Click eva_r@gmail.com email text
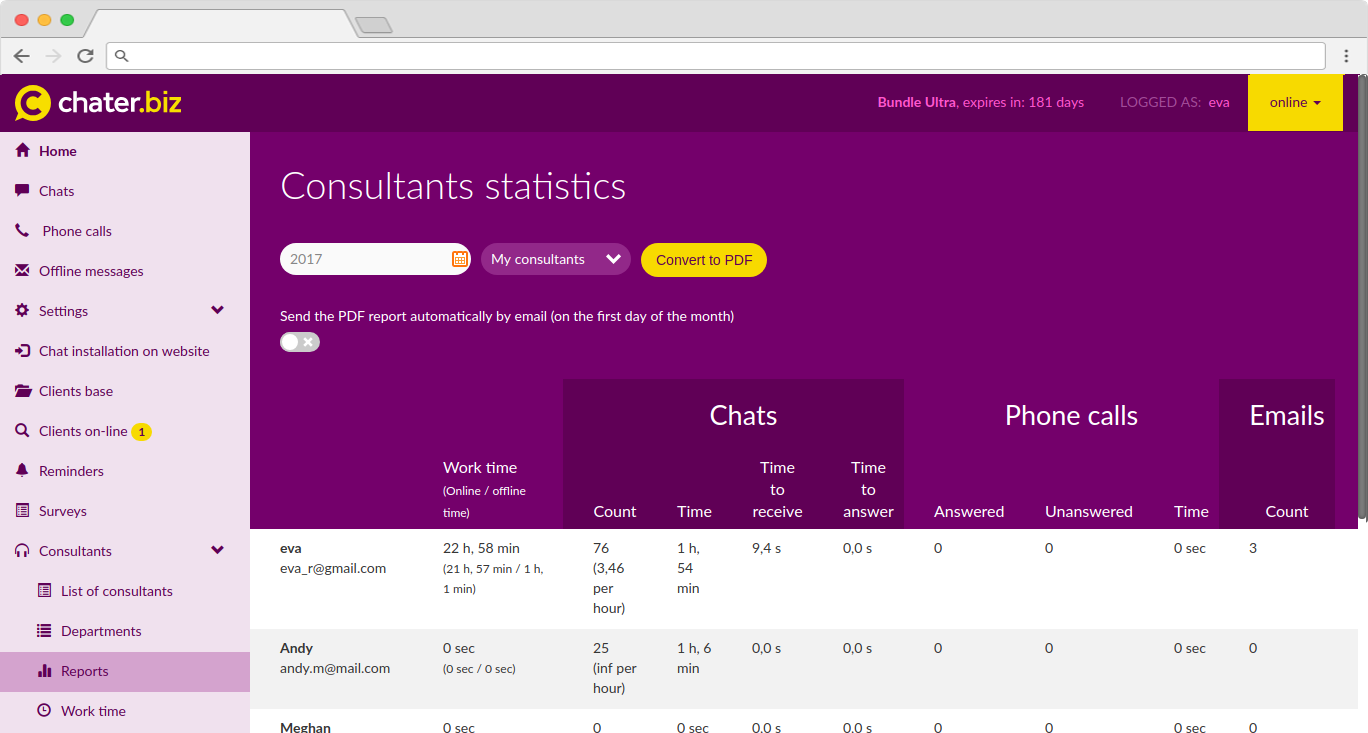 point(333,568)
